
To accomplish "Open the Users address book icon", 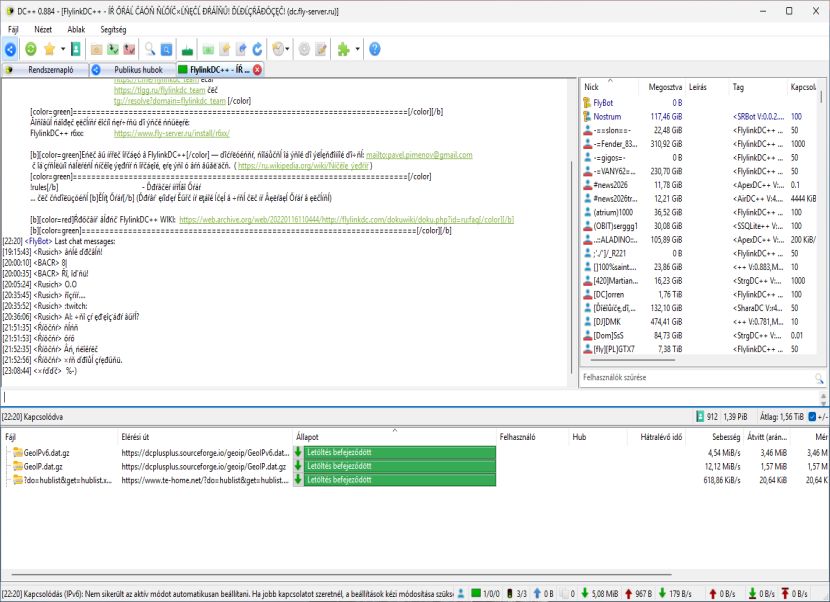I will (x=76, y=49).
